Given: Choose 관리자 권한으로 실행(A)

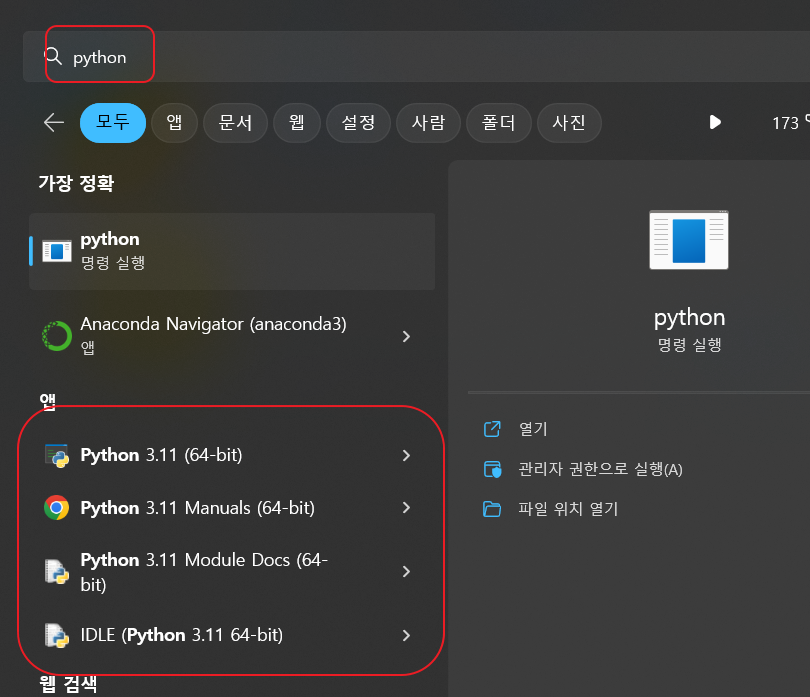Looking at the screenshot, I should (600, 469).
